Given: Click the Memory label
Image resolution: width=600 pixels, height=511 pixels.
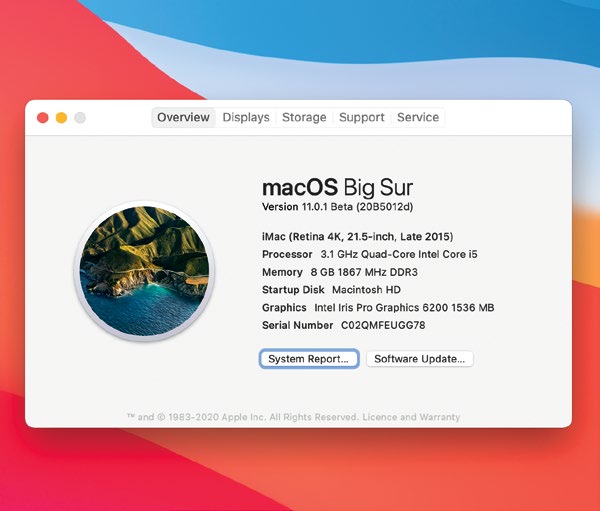Looking at the screenshot, I should click(282, 272).
